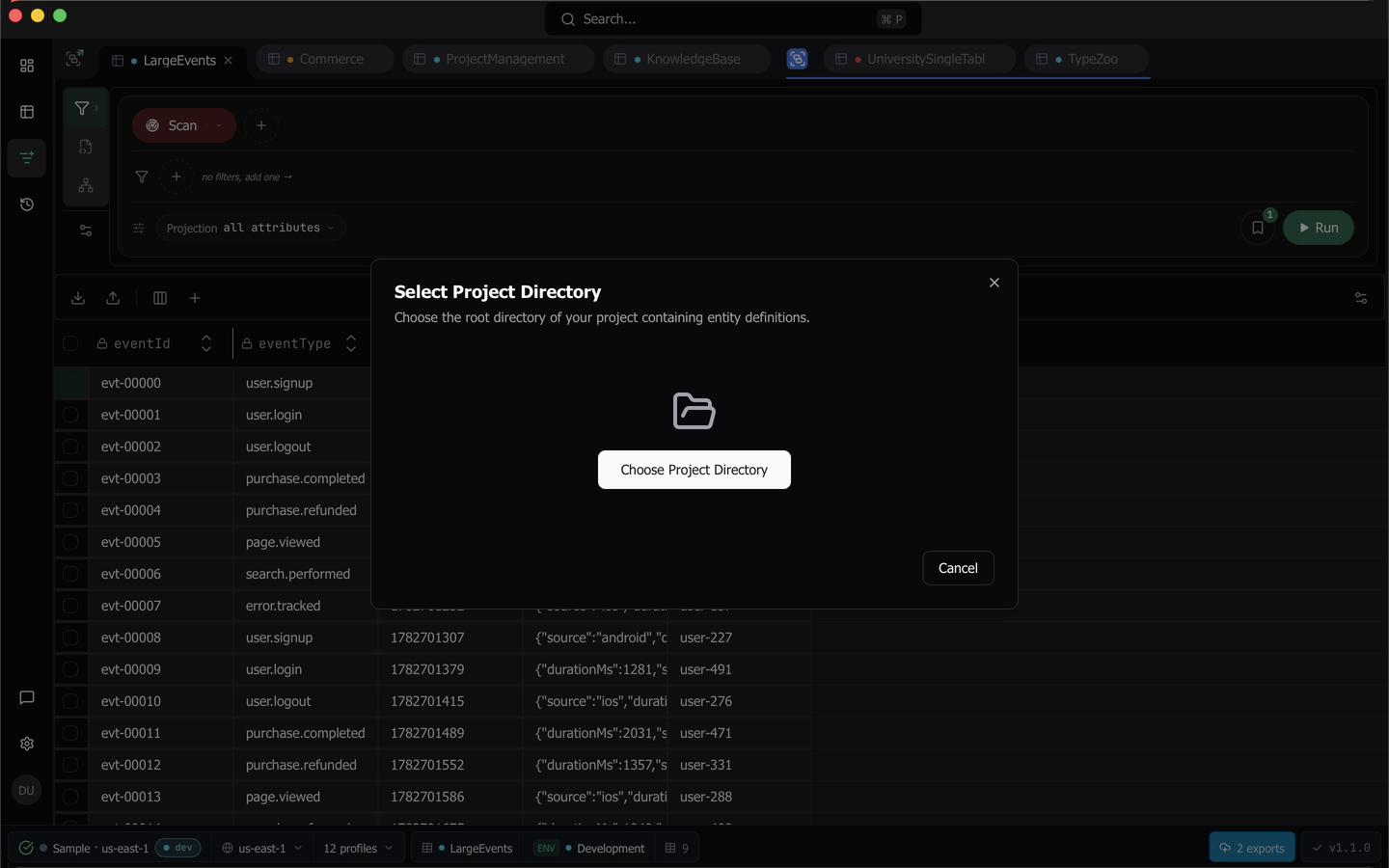Open the 12 profiles dropdown
The image size is (1389, 868).
[358, 848]
